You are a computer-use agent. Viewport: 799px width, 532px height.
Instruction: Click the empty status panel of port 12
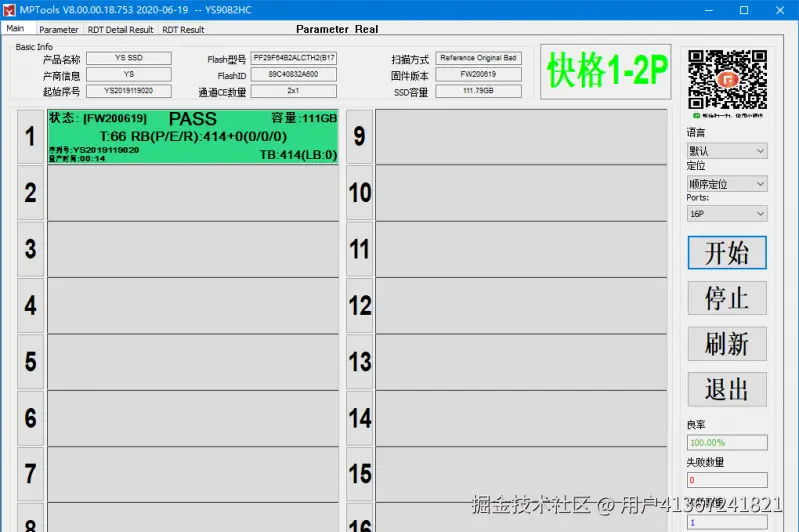tap(521, 306)
